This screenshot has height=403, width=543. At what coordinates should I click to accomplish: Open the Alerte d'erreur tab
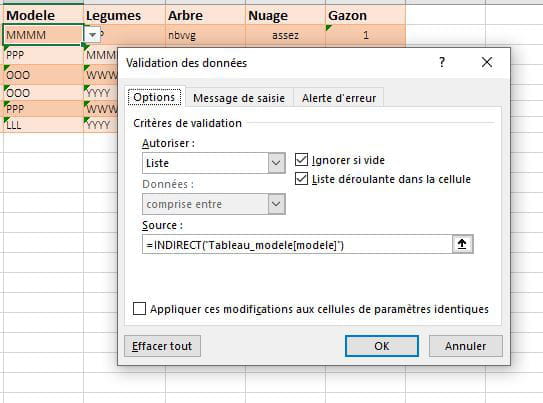coord(339,98)
